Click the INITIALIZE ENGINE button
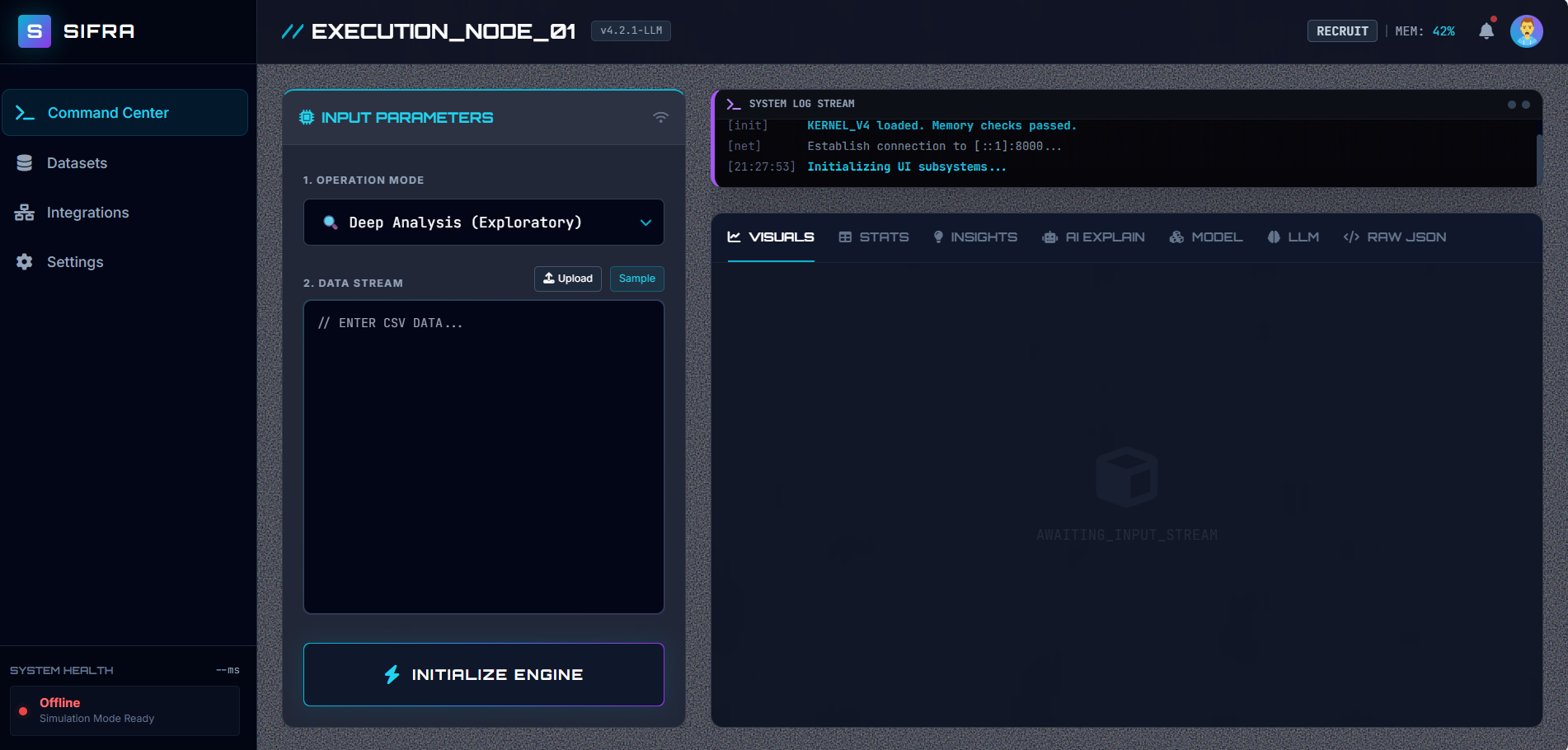 tap(483, 674)
